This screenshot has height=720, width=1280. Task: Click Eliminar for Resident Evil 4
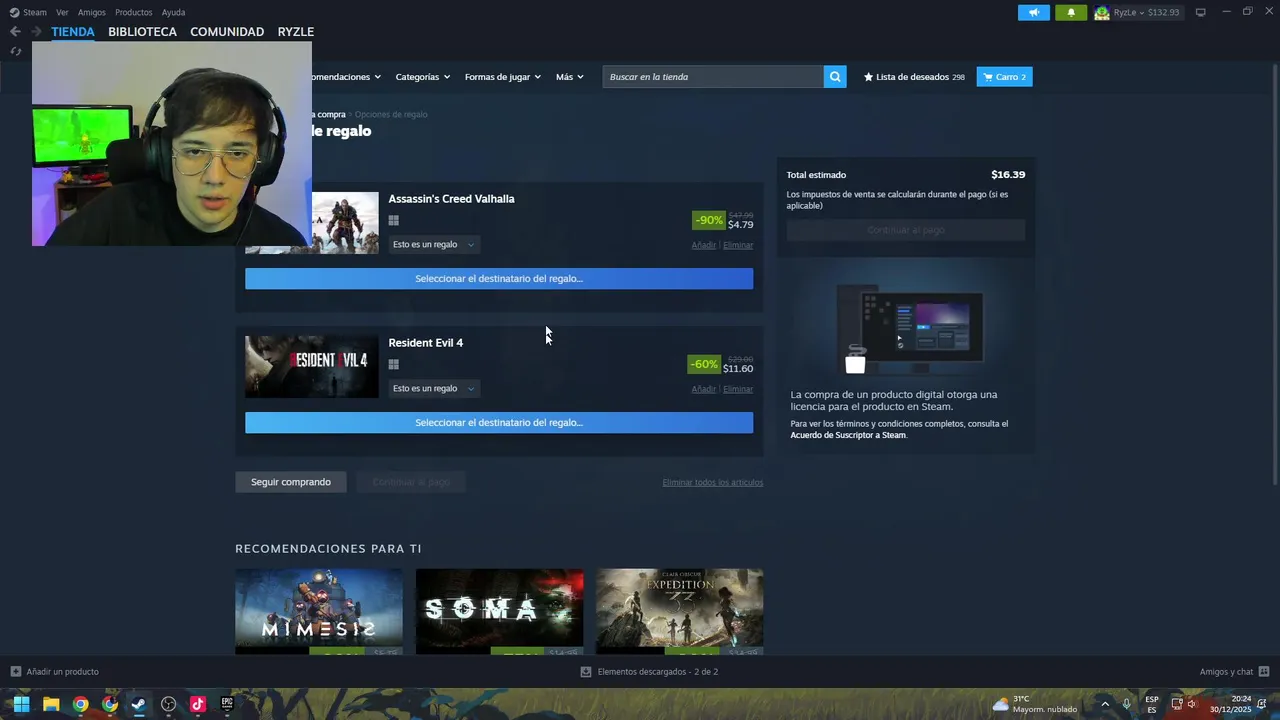[738, 389]
